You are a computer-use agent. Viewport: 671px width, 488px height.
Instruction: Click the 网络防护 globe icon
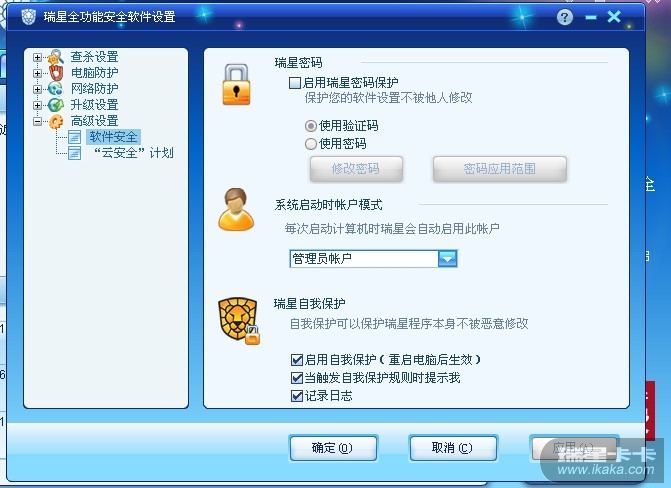pos(56,89)
